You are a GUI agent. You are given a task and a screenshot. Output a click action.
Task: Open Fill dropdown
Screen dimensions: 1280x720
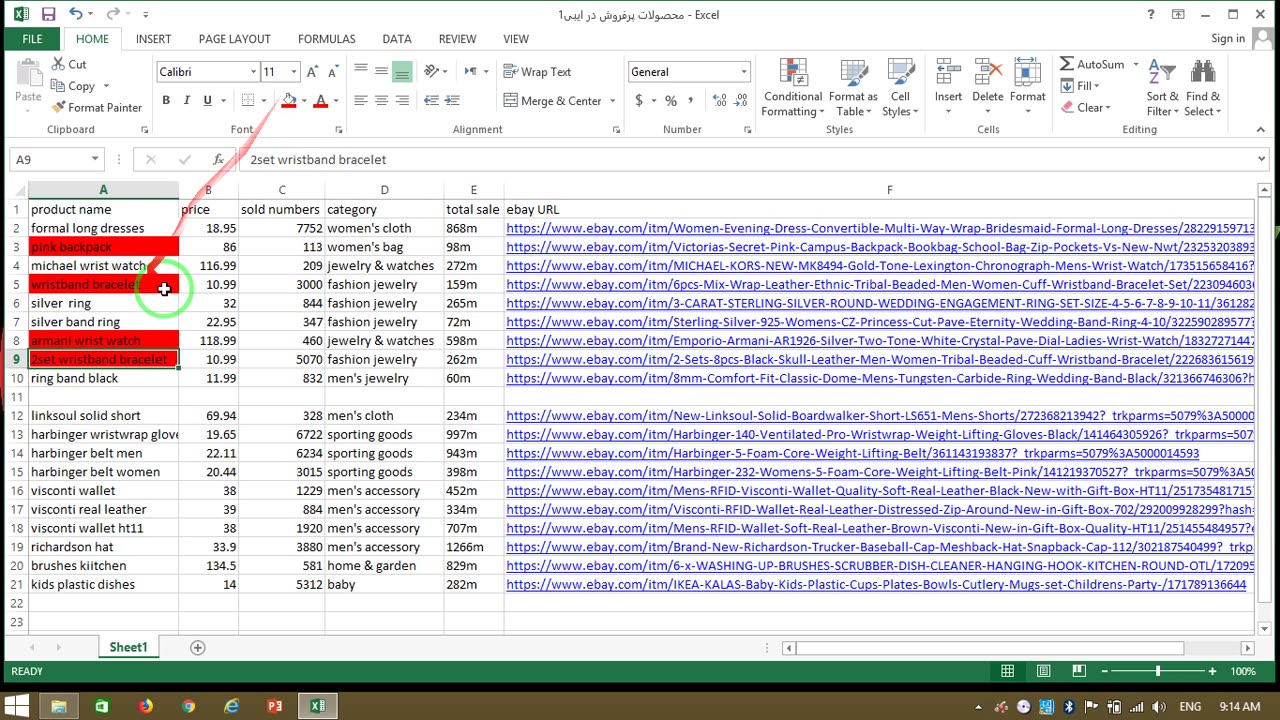click(x=1080, y=86)
